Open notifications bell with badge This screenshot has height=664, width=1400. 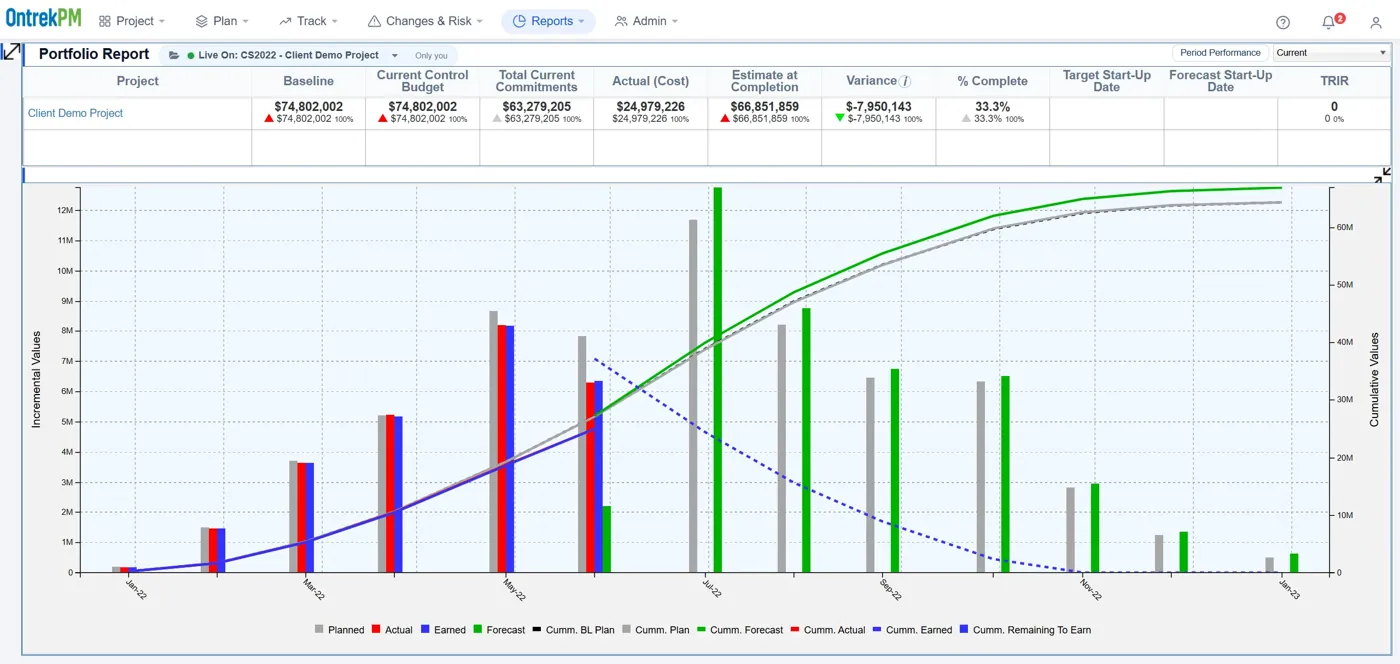(x=1330, y=22)
